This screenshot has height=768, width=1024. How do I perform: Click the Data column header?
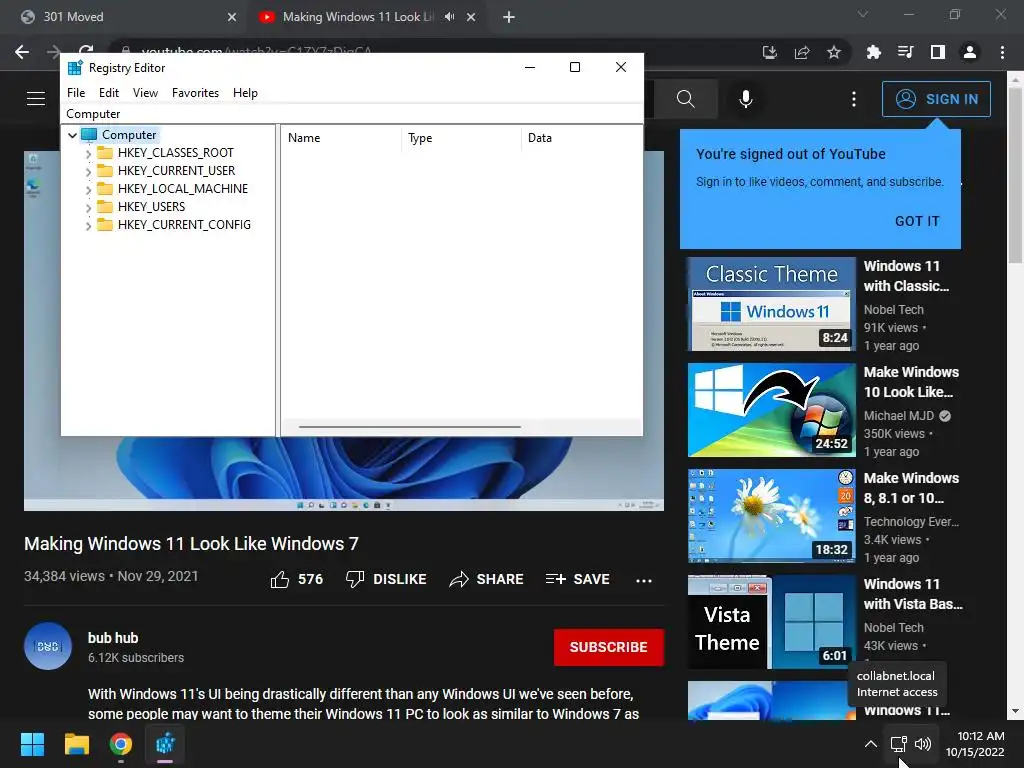[581, 138]
